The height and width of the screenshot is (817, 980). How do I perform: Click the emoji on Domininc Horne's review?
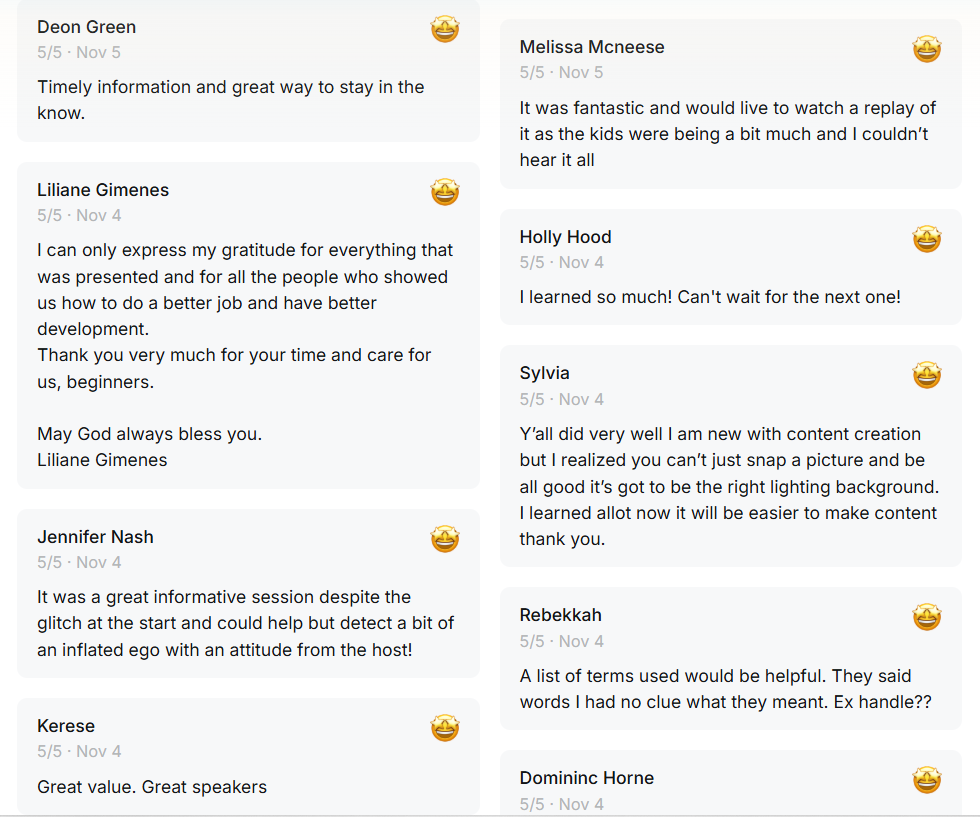(927, 780)
